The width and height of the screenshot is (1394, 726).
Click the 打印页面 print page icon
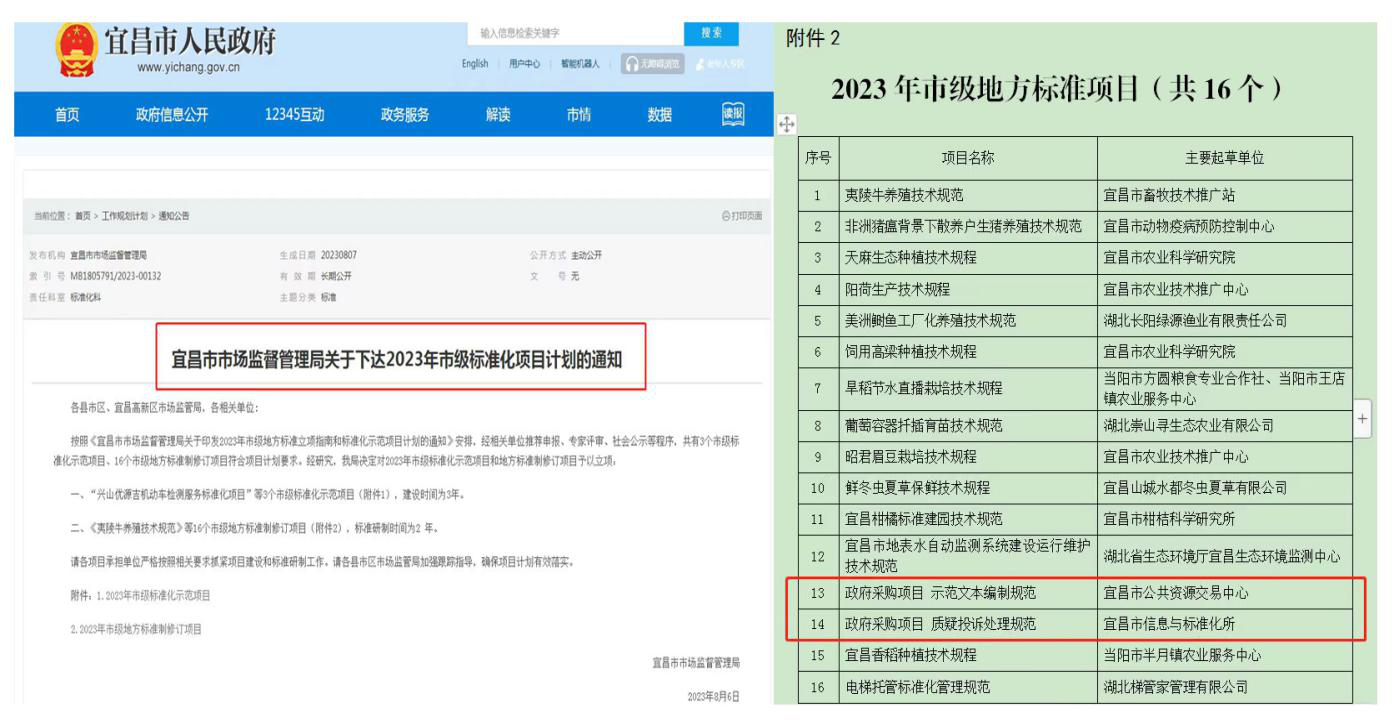pyautogui.click(x=741, y=216)
